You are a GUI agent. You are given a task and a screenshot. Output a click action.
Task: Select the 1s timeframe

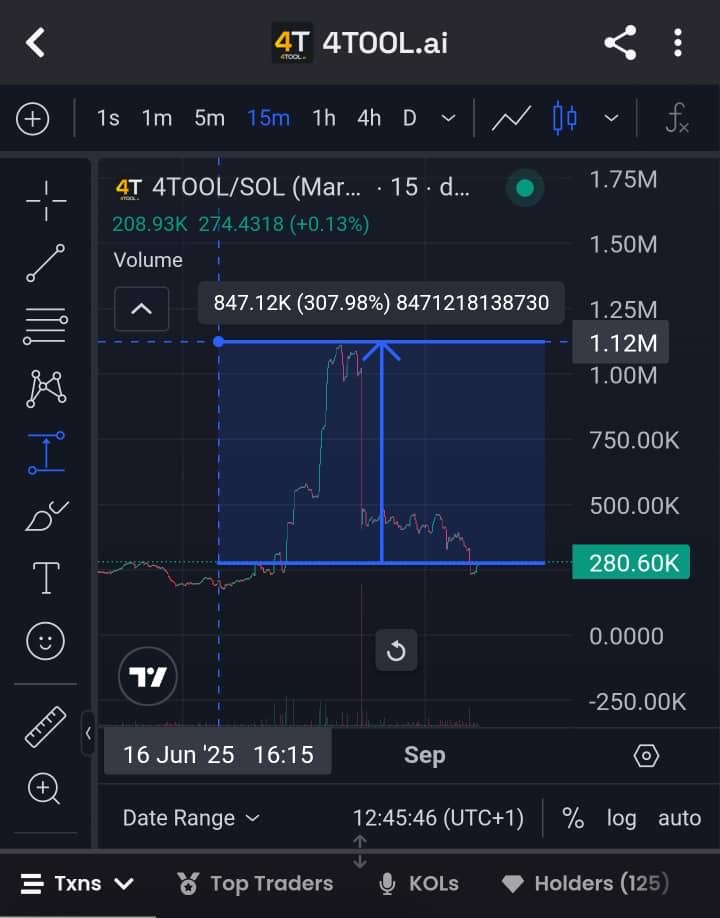(108, 118)
